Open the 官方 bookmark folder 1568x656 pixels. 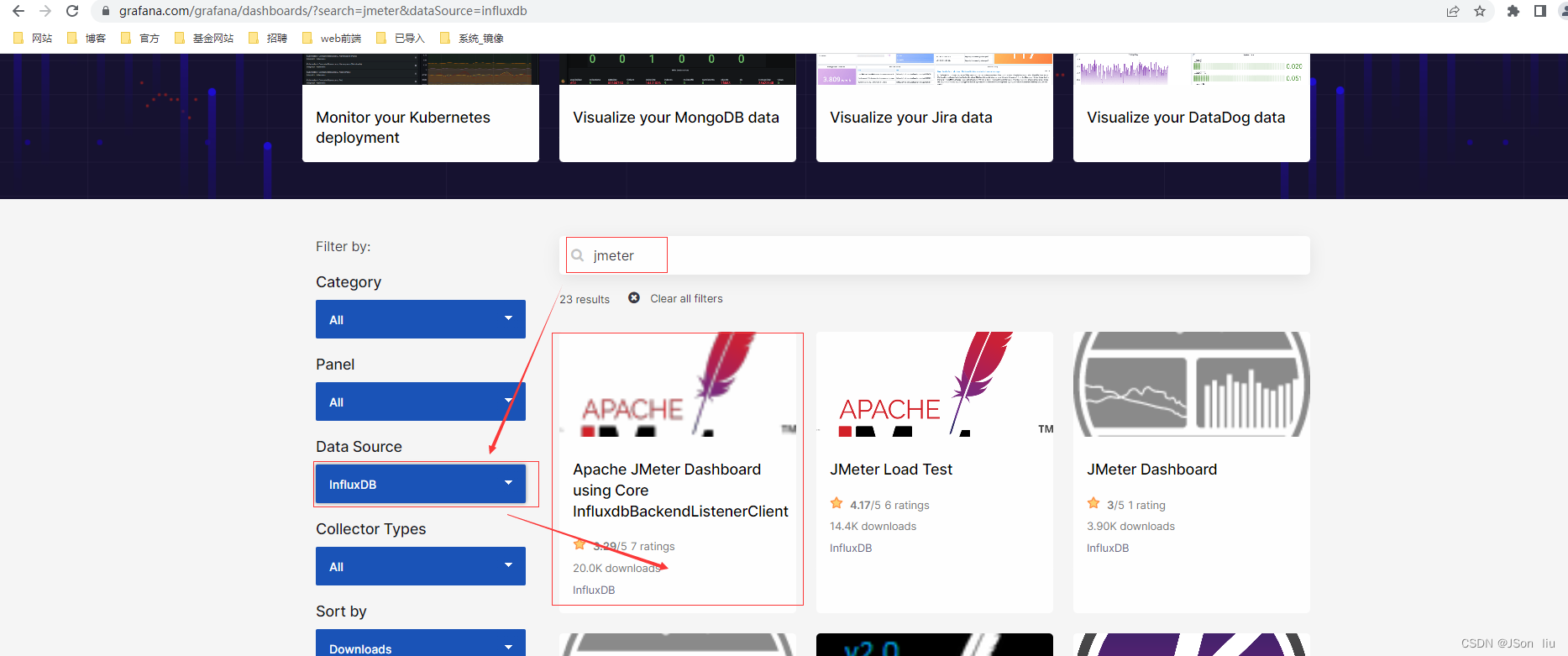(140, 38)
